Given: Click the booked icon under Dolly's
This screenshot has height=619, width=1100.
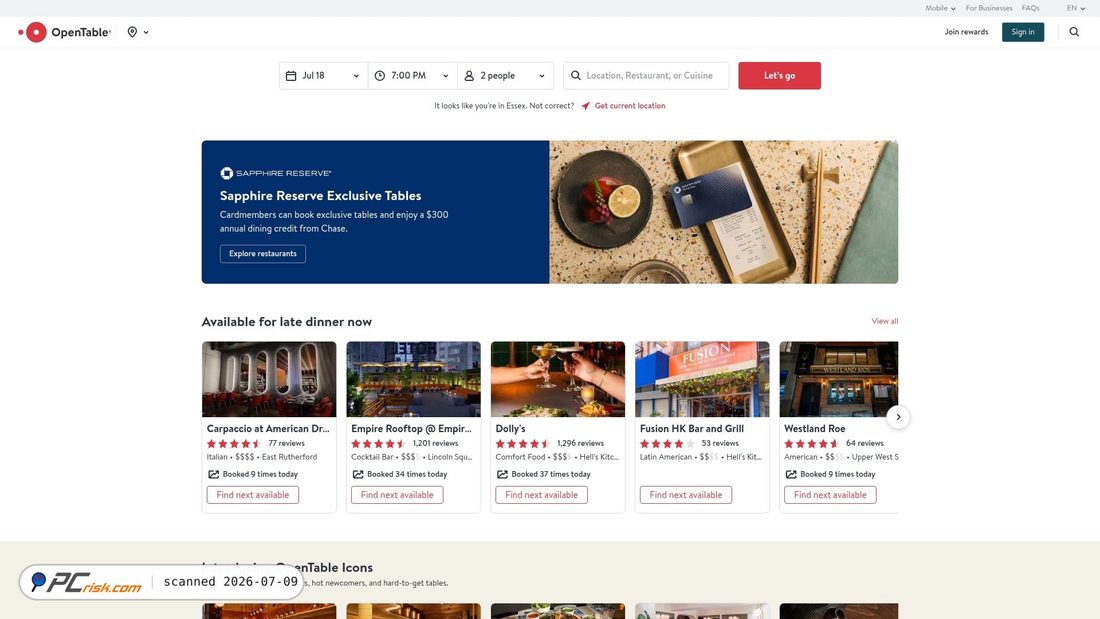Looking at the screenshot, I should [502, 474].
